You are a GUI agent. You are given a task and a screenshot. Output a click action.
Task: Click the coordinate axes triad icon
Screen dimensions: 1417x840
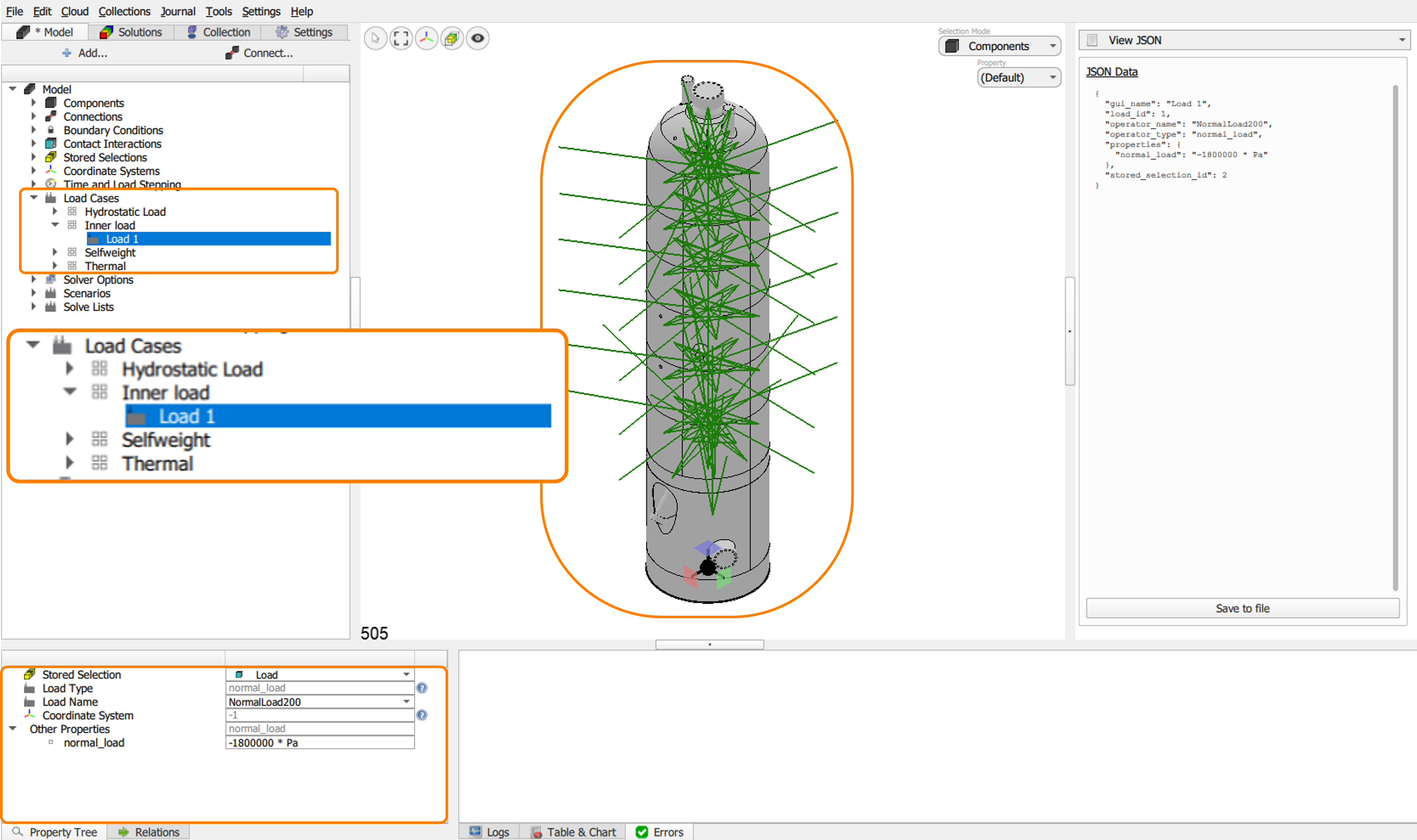(x=427, y=38)
